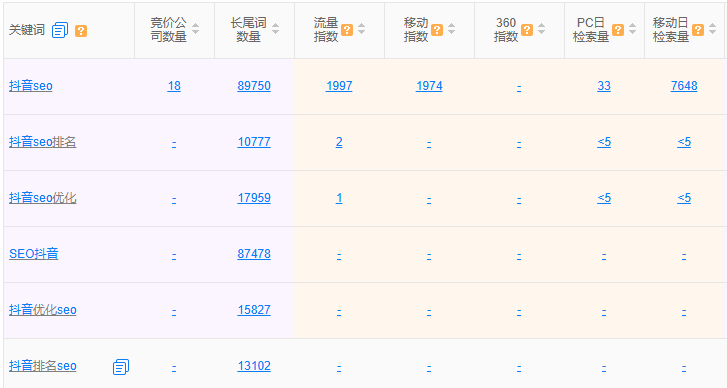Screen dimensions: 727x388
Task: Click long-tail count 13102
Action: coord(254,366)
